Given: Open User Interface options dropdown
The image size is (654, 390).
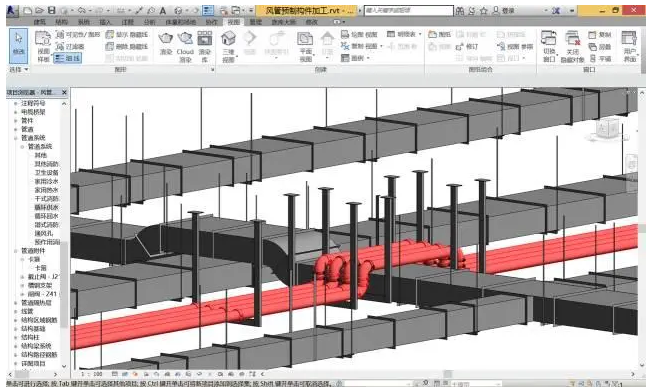Looking at the screenshot, I should pos(629,46).
